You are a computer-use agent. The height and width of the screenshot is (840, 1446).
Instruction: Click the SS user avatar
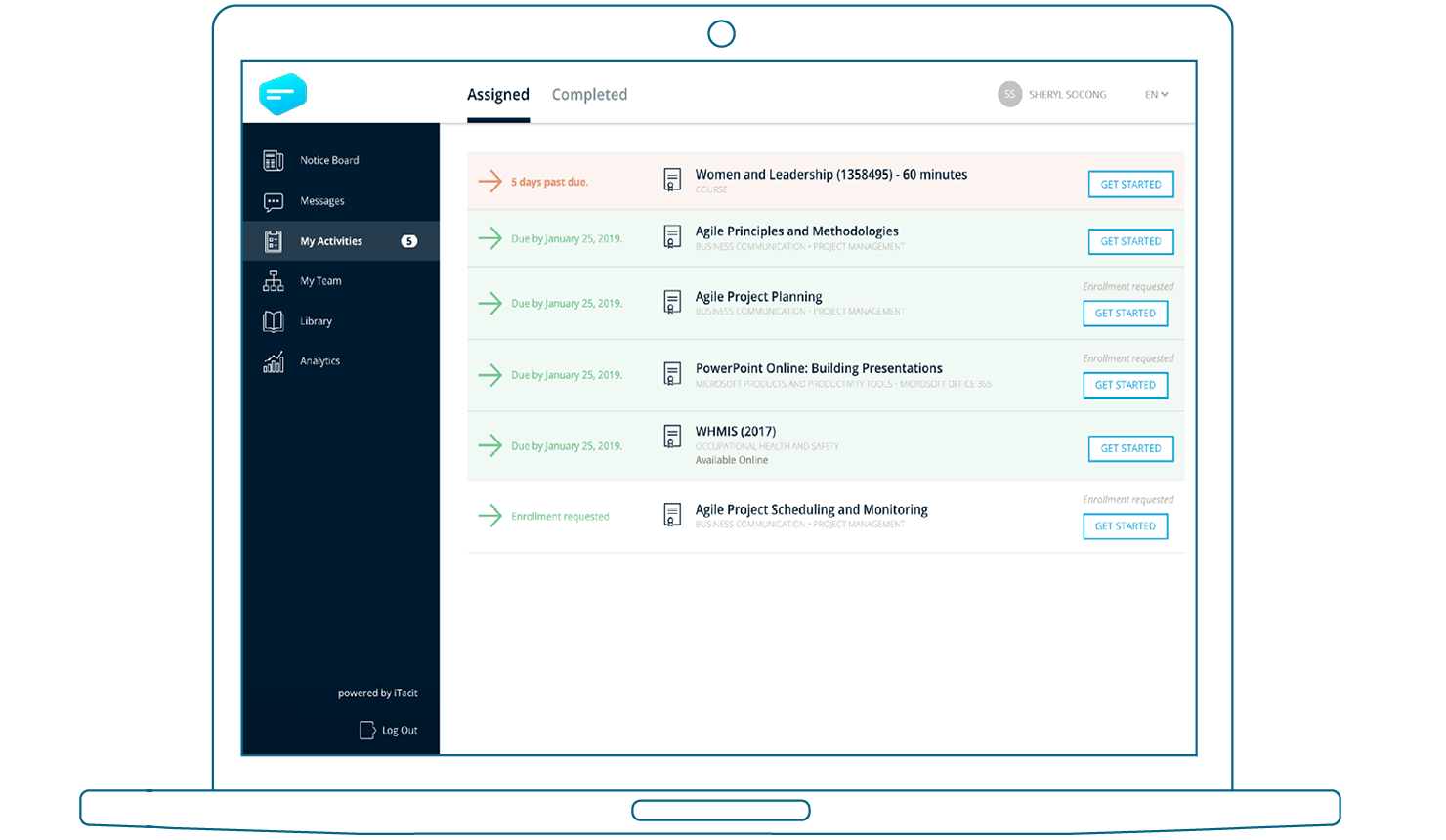coord(1009,94)
